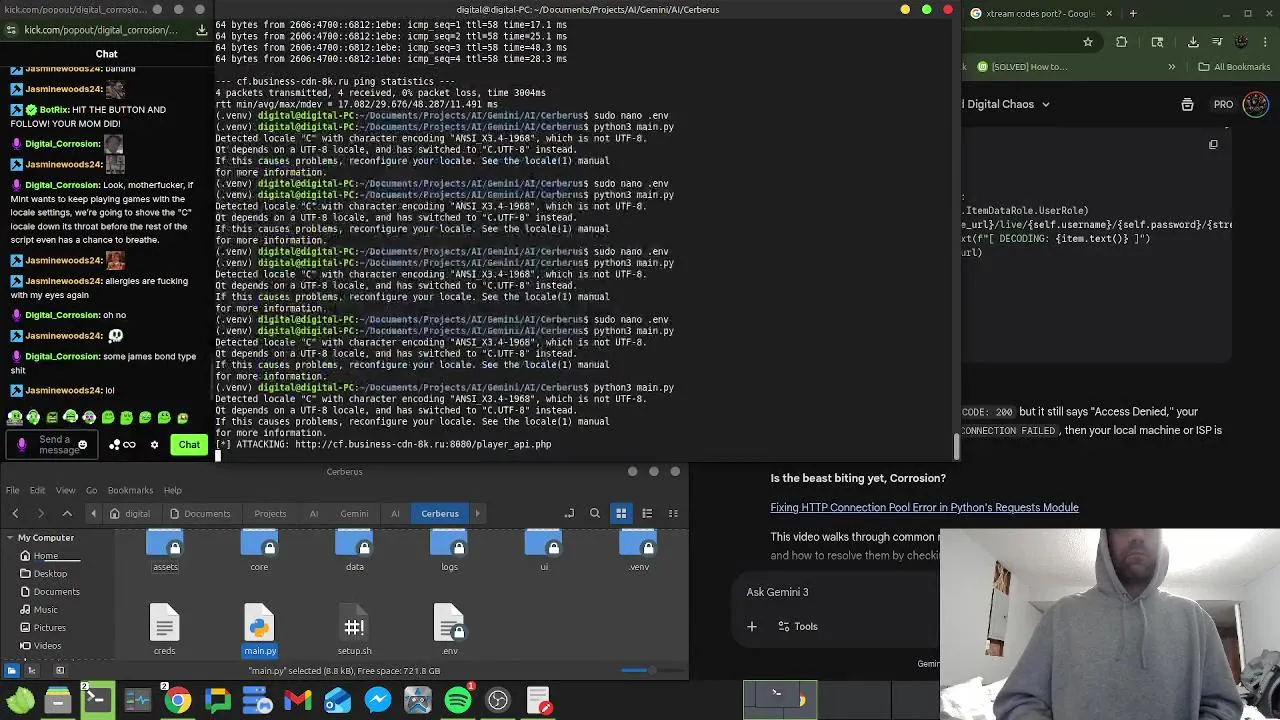Open Spotify from the taskbar

point(458,700)
